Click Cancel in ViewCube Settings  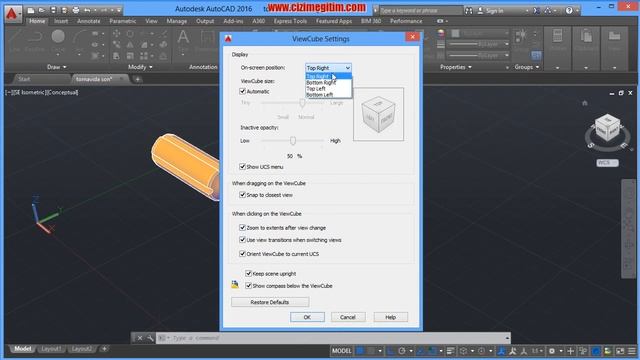[x=348, y=317]
